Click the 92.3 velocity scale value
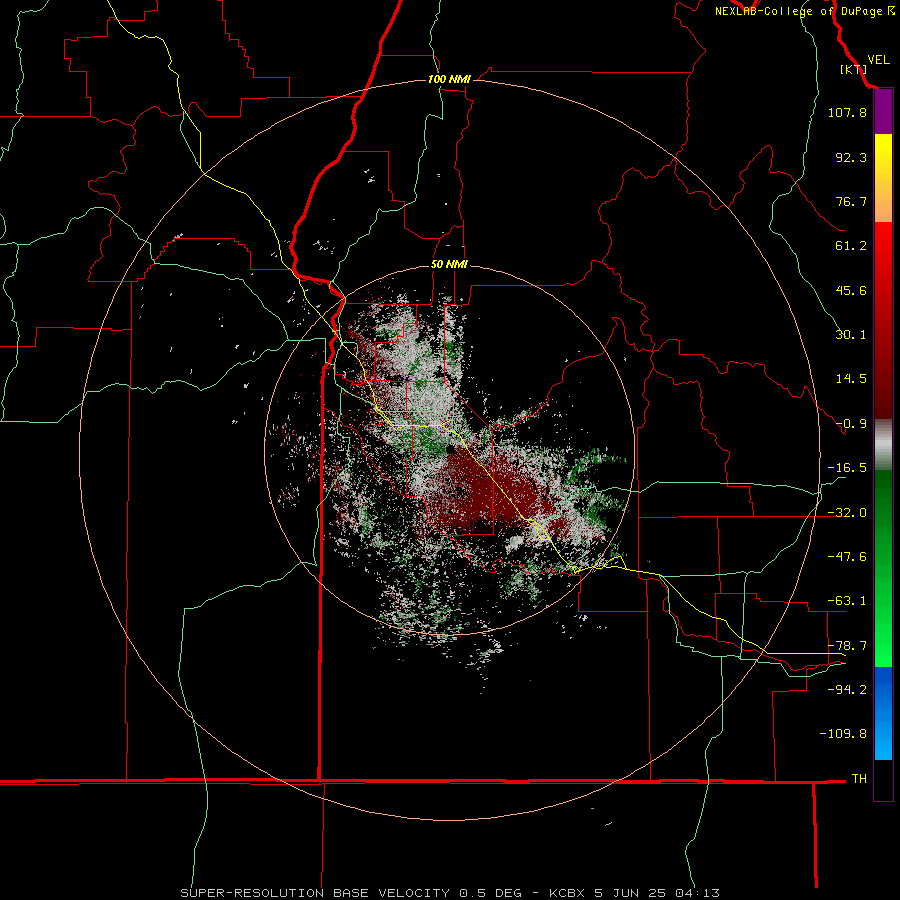 tap(851, 157)
